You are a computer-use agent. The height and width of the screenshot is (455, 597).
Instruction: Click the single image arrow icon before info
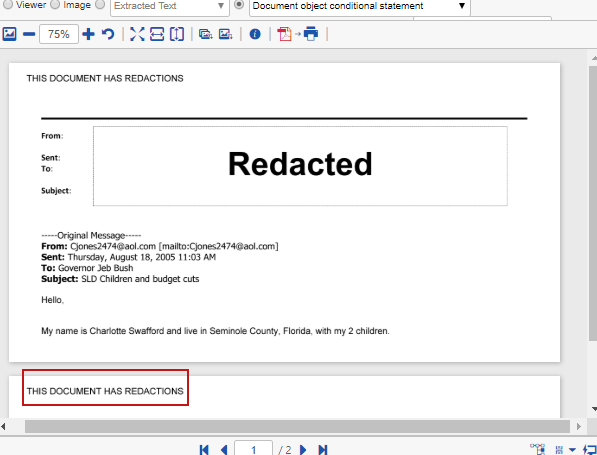point(225,34)
